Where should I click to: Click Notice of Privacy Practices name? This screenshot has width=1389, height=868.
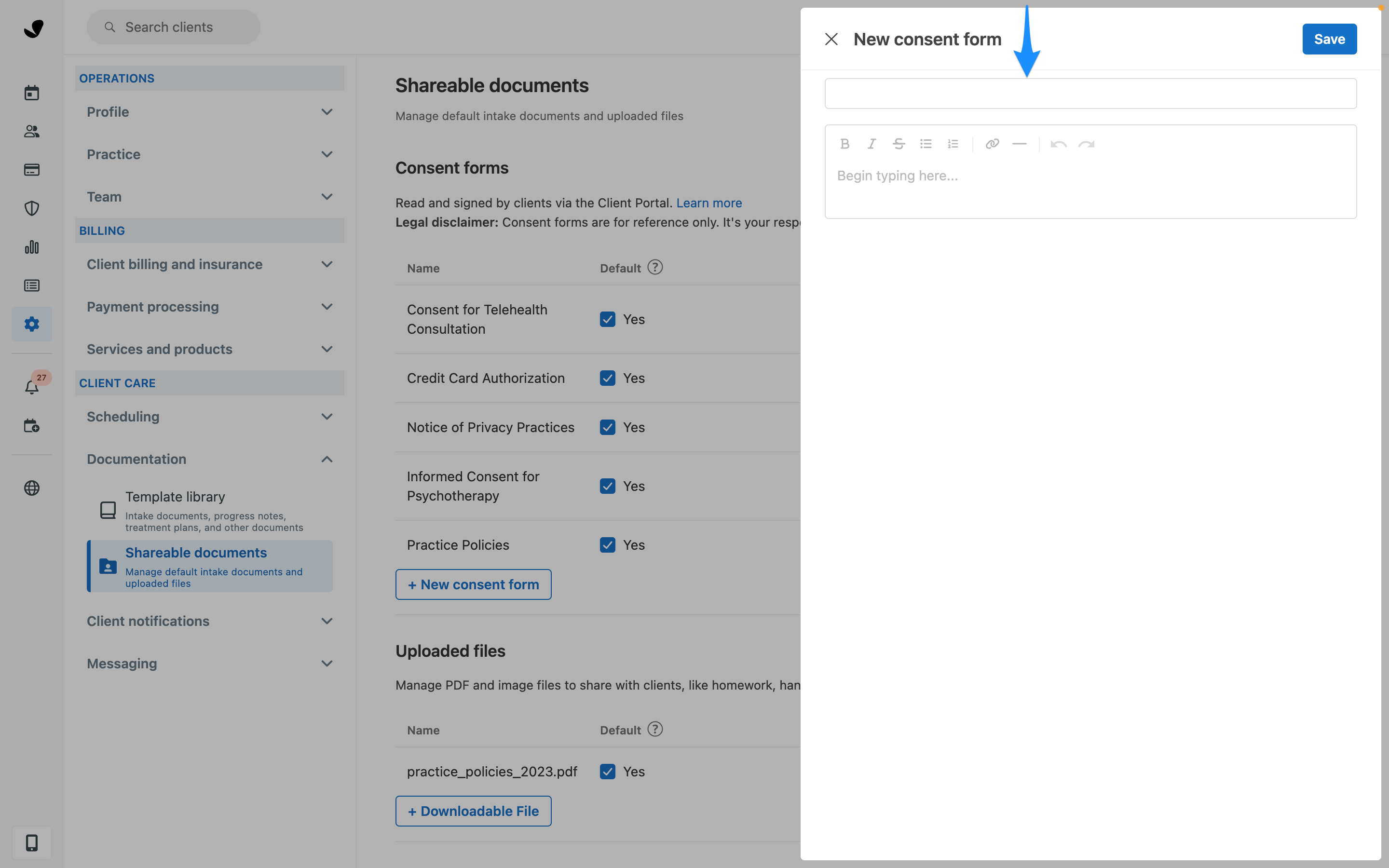[x=490, y=427]
